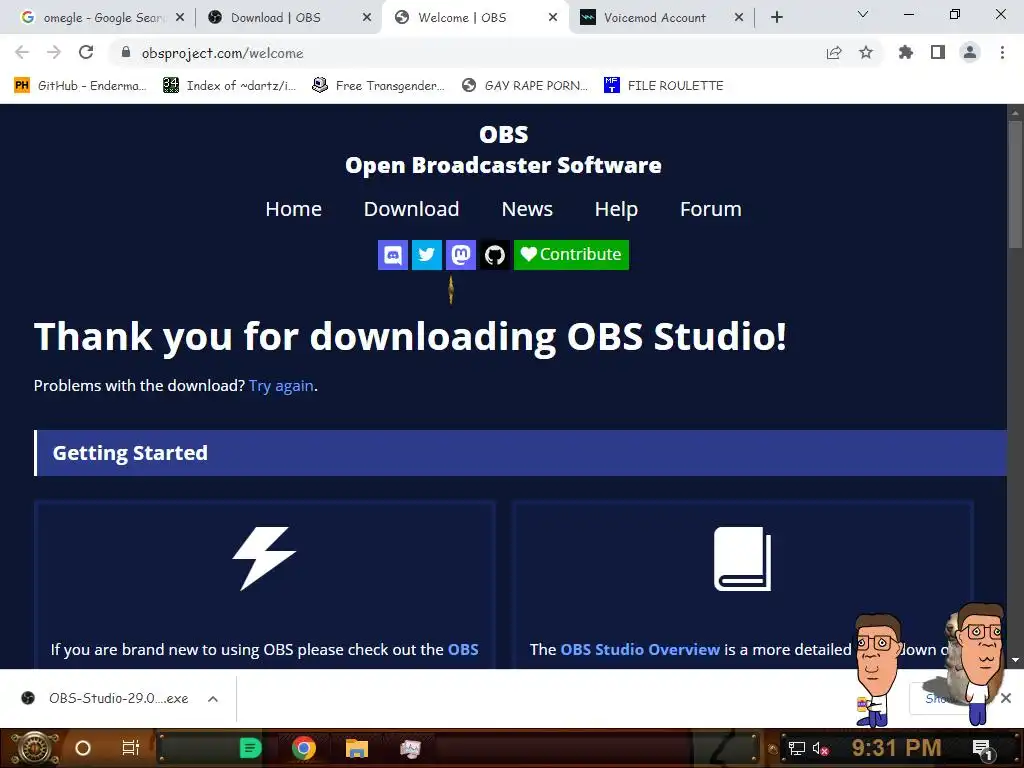Open a new browser tab
The height and width of the screenshot is (768, 1024).
(776, 18)
